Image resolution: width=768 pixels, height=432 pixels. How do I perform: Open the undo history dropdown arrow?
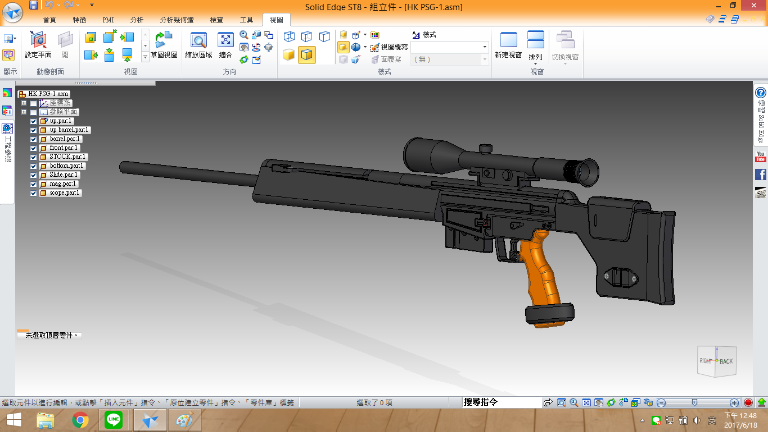point(58,5)
